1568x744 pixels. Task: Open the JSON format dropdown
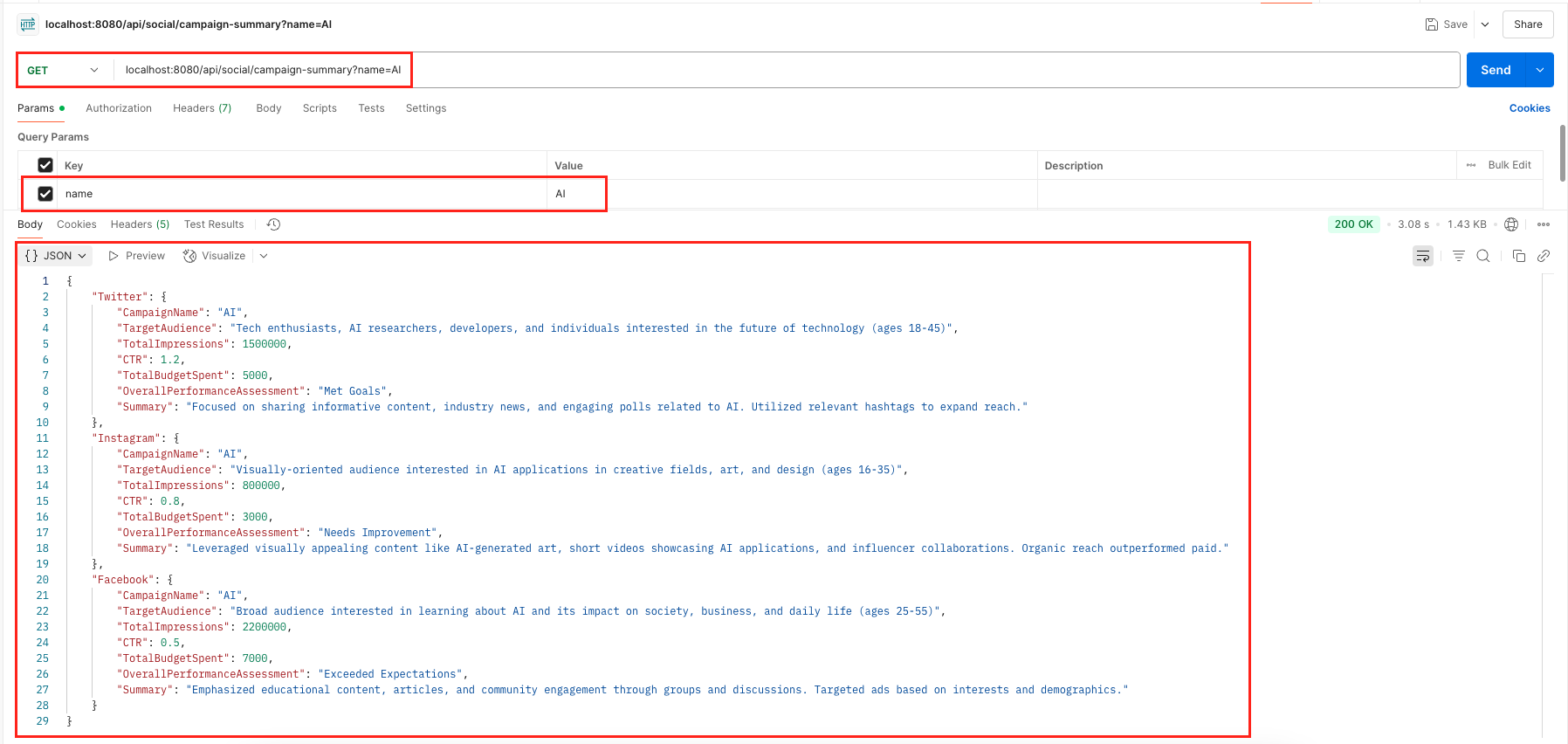tap(56, 256)
